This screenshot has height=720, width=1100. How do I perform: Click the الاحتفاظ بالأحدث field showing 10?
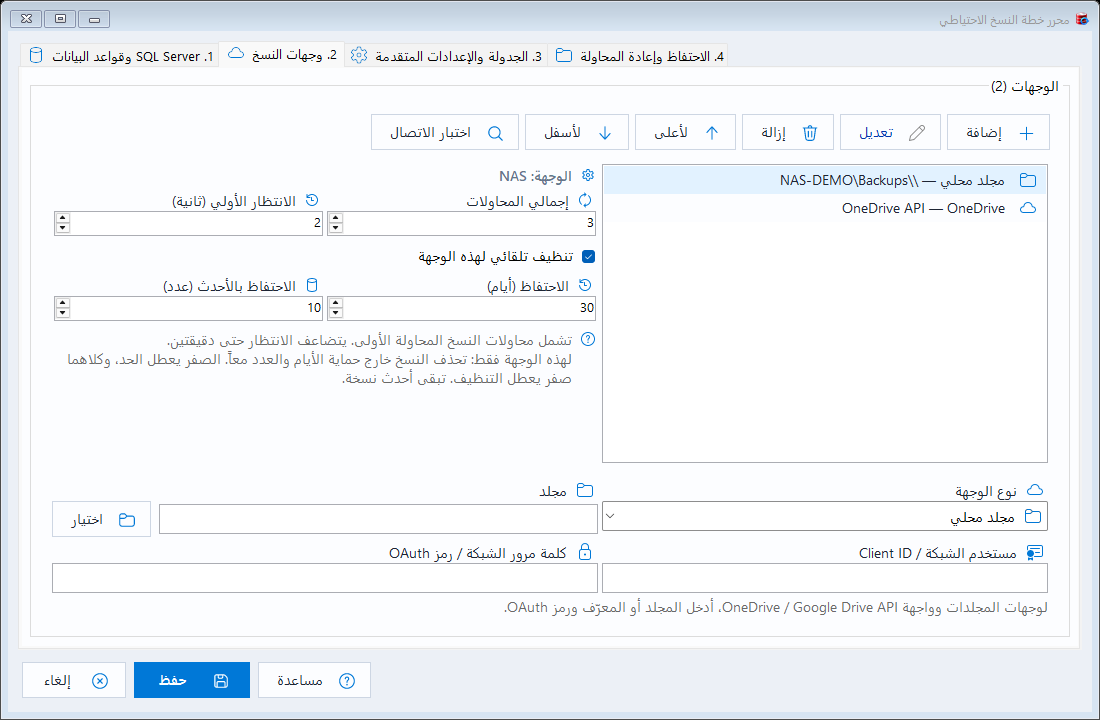click(x=189, y=308)
